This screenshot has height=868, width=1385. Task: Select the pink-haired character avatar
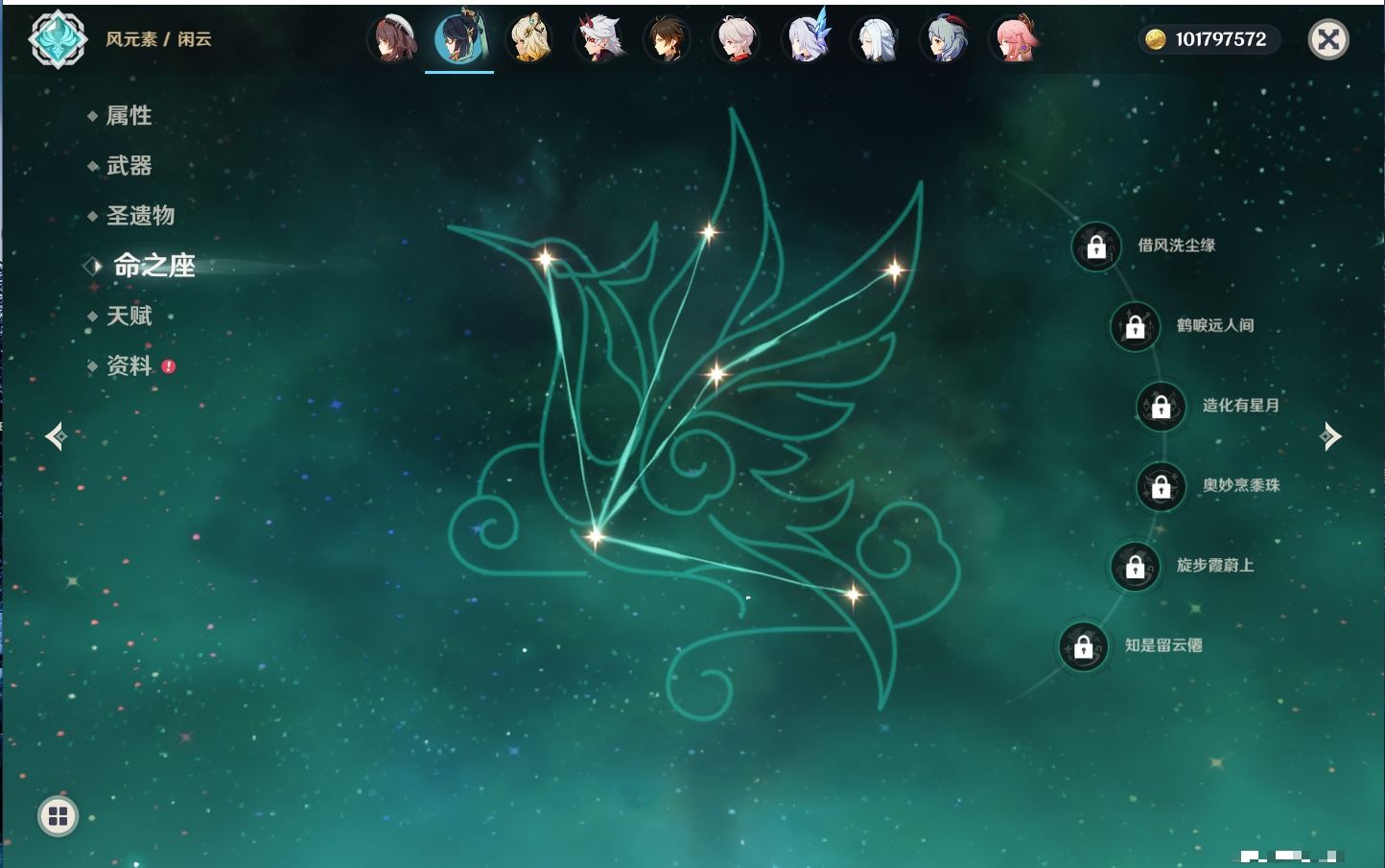pos(1015,39)
